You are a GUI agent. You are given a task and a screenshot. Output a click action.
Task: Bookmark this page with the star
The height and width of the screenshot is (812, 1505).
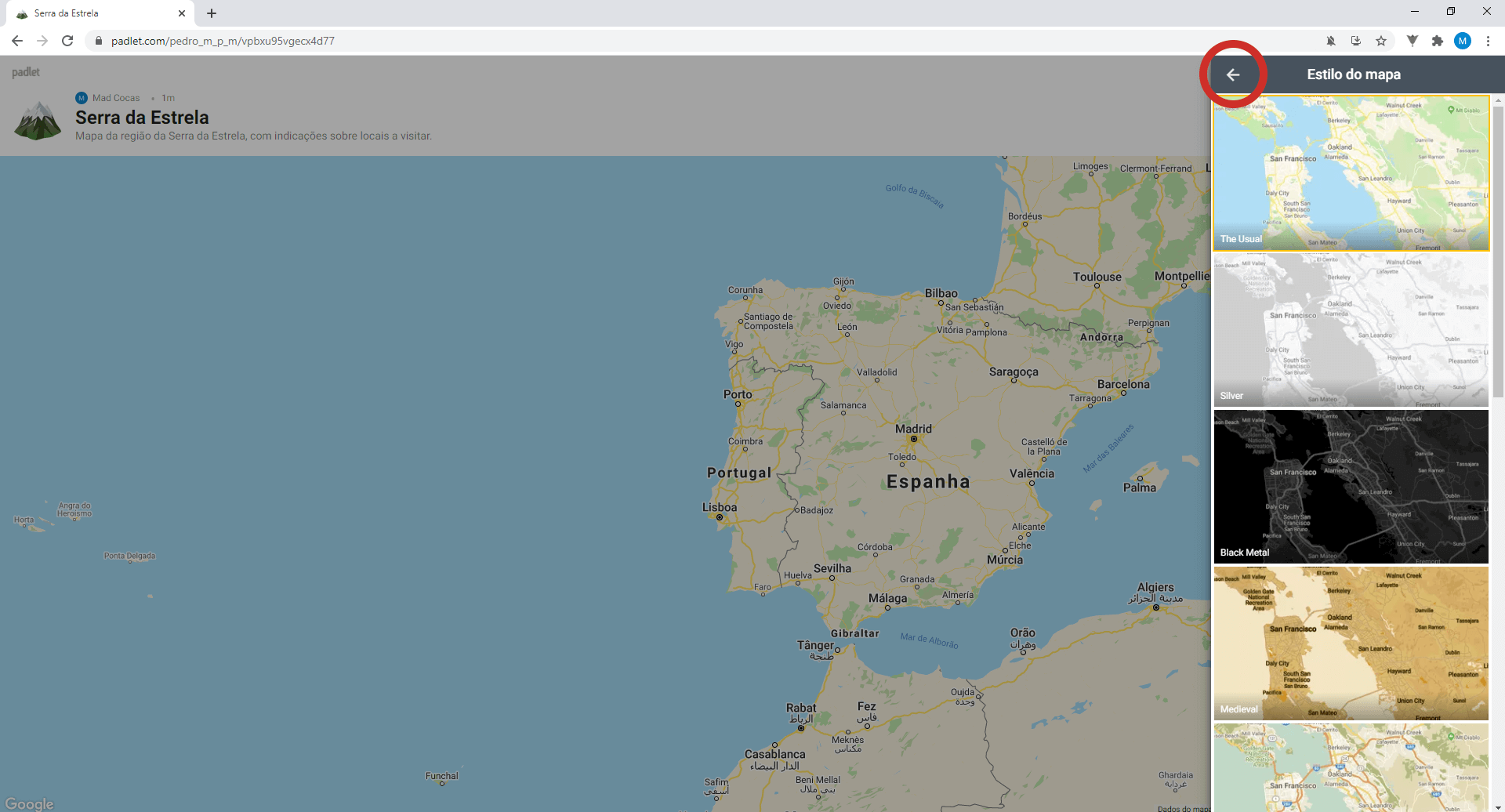click(1381, 41)
